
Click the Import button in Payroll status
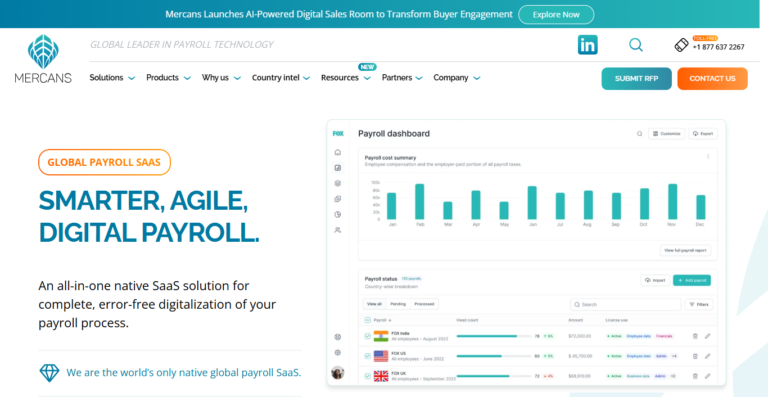(x=655, y=280)
